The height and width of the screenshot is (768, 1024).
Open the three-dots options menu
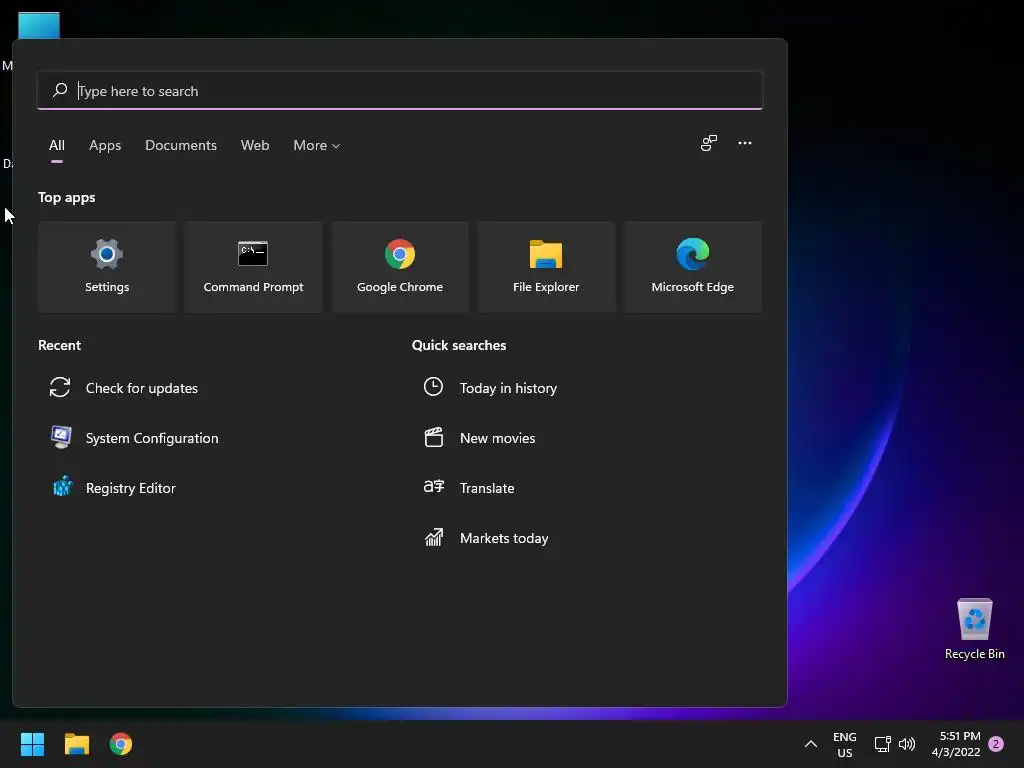tap(745, 143)
